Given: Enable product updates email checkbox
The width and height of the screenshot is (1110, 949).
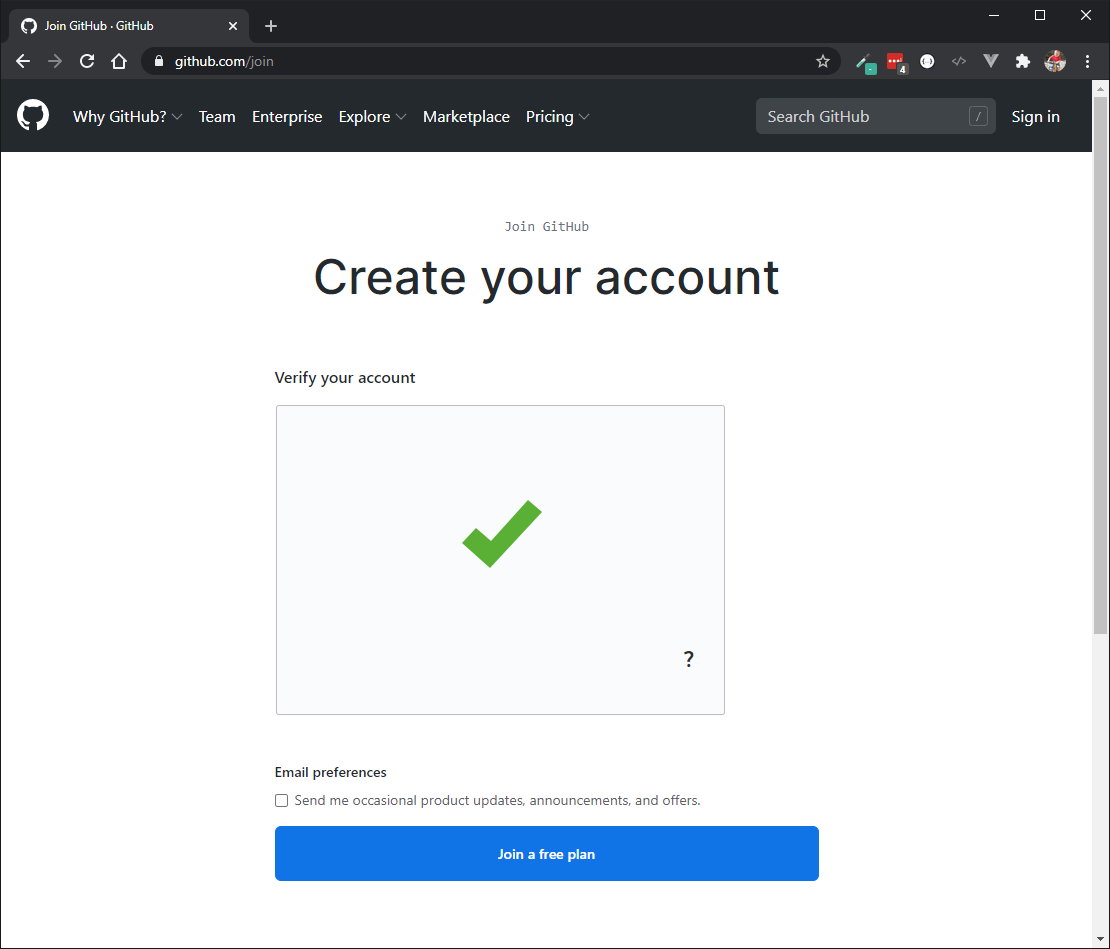Looking at the screenshot, I should click(x=282, y=800).
